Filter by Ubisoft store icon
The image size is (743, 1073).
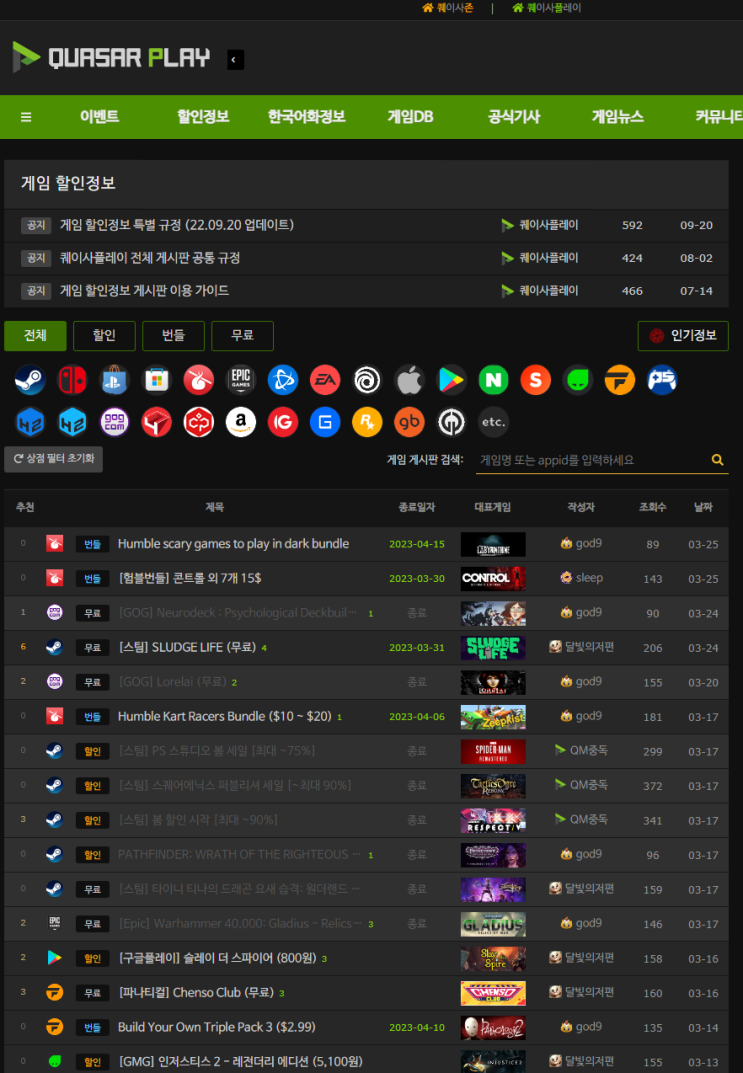pyautogui.click(x=367, y=380)
